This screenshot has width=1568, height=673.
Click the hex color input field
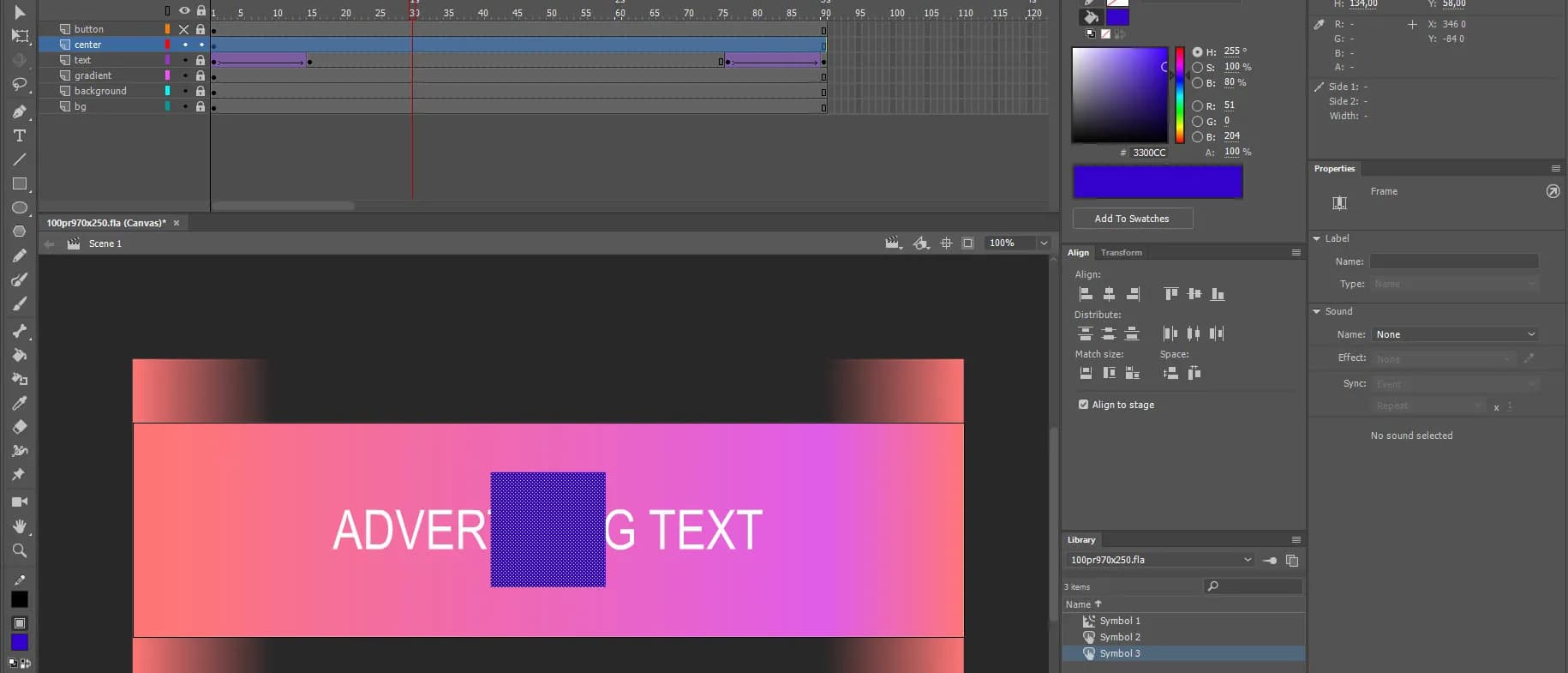pyautogui.click(x=1149, y=153)
